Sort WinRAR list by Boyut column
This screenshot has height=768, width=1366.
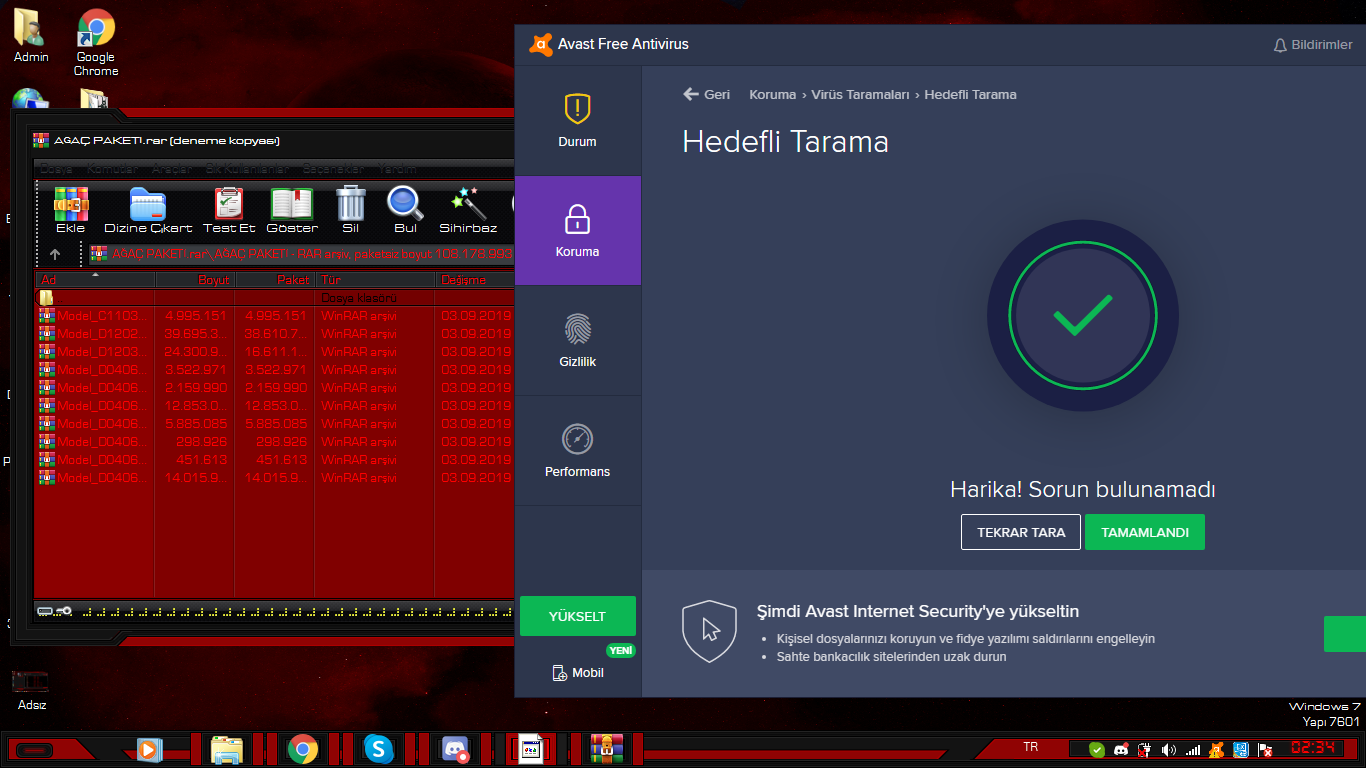[195, 280]
